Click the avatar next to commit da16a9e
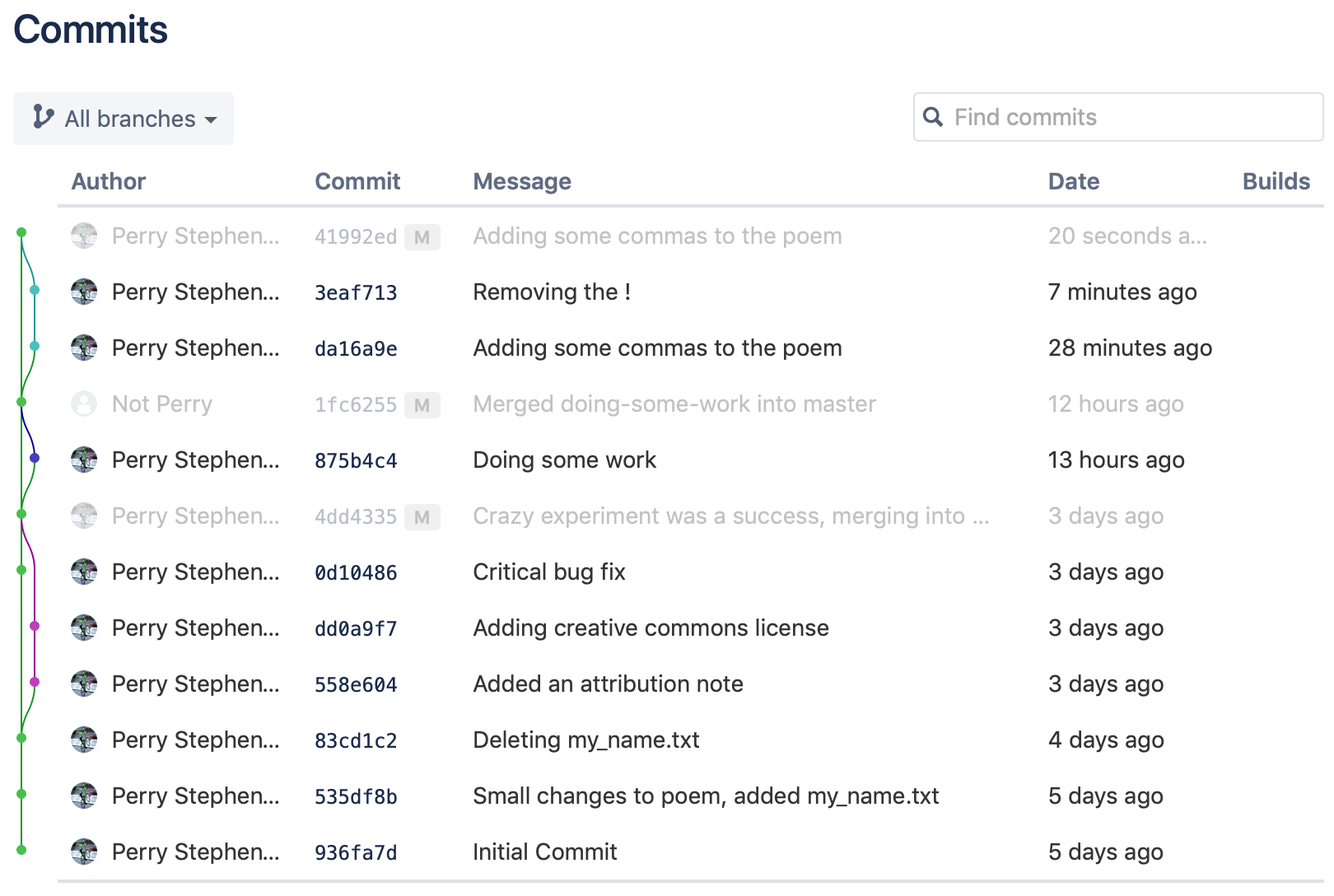This screenshot has width=1334, height=896. click(84, 348)
